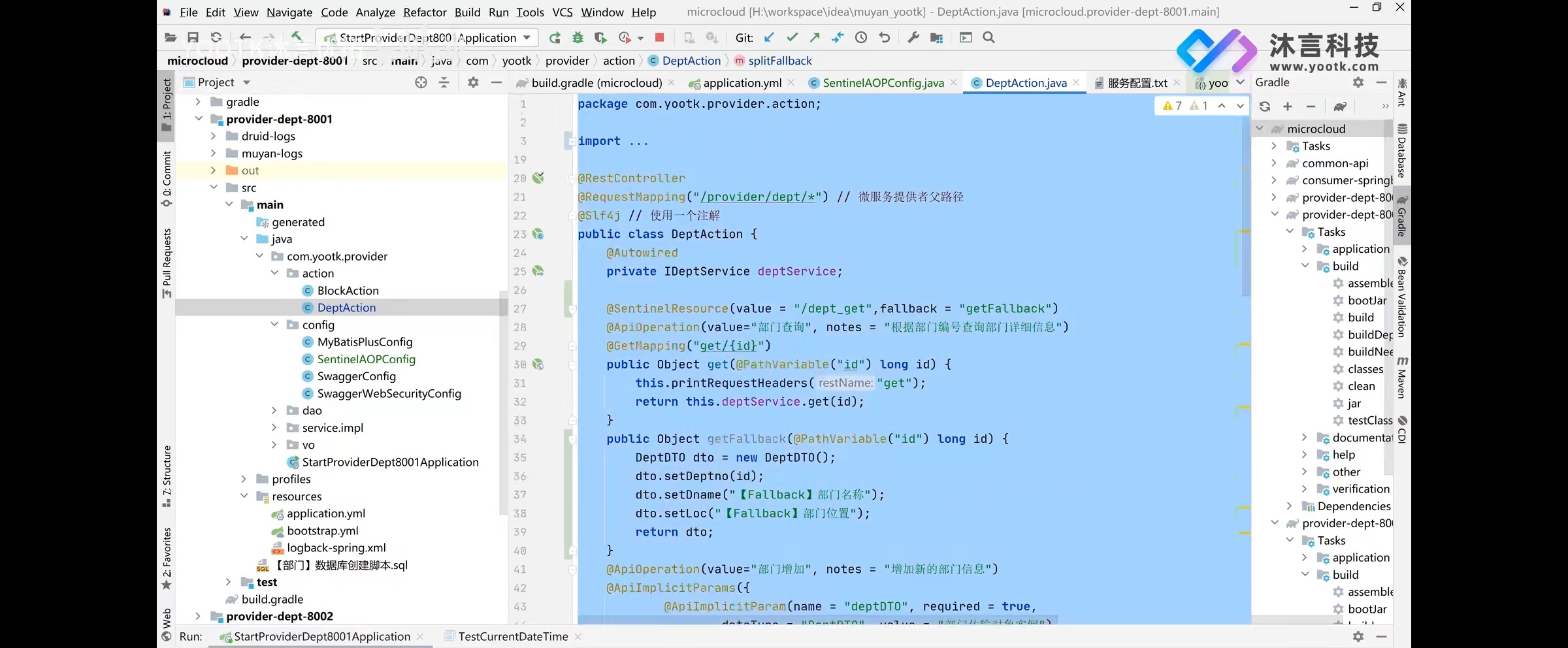The image size is (1568, 648).
Task: Open the Refactor menu
Action: pos(425,12)
